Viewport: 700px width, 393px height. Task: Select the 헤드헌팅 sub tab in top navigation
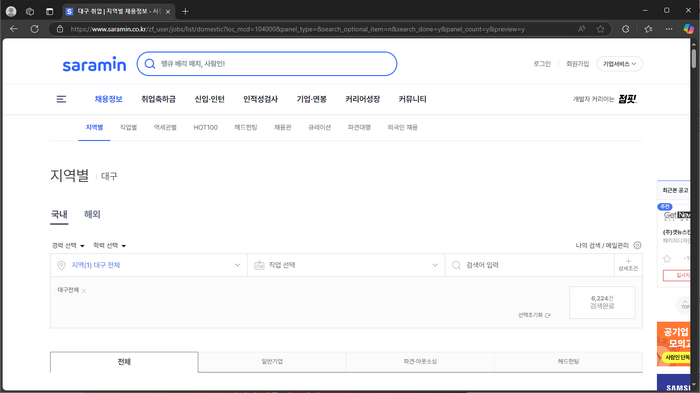click(x=246, y=127)
